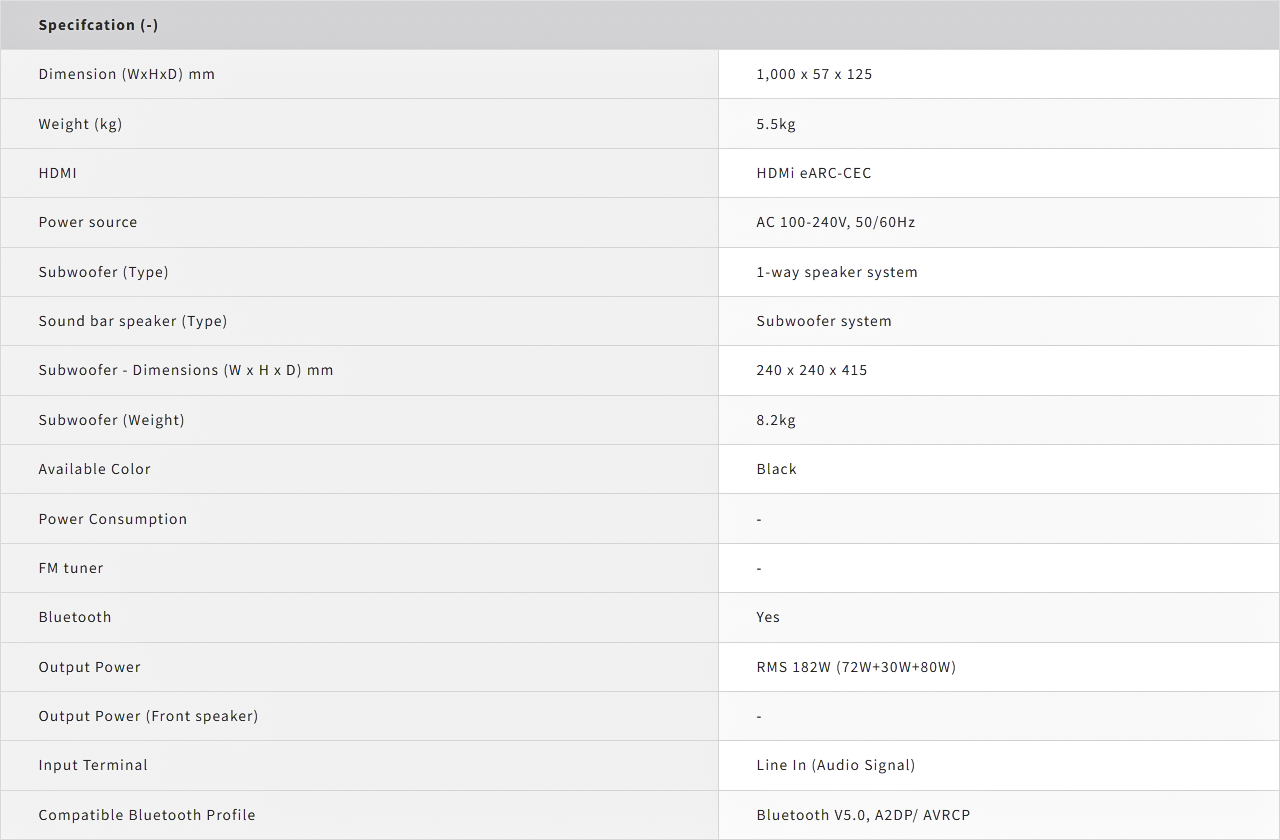This screenshot has width=1280, height=840.
Task: Click the Dimension (WxHxD) mm label
Action: coord(126,74)
